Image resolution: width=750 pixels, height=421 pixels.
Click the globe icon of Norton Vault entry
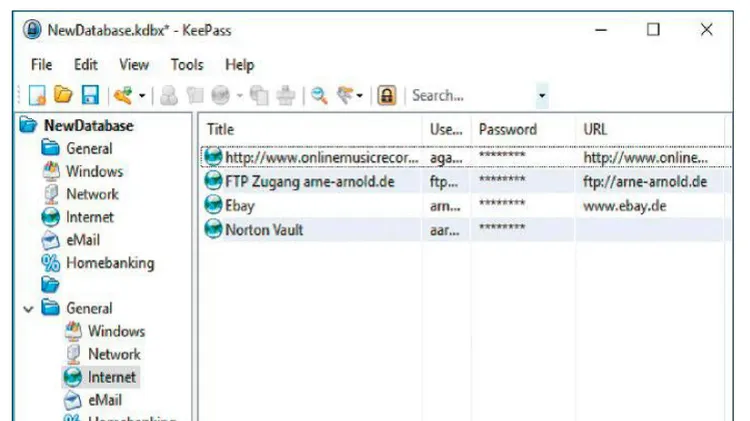tap(213, 229)
